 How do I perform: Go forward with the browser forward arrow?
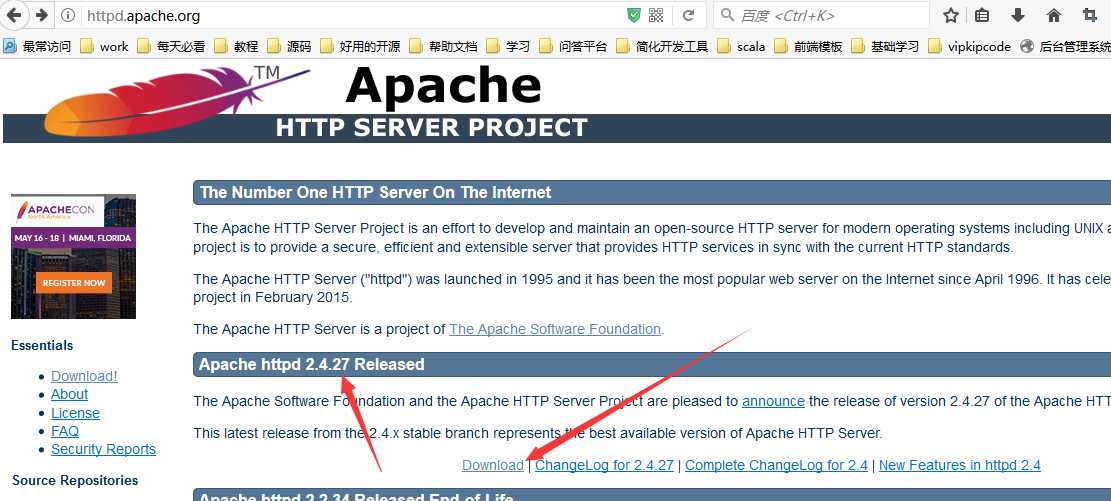coord(42,15)
